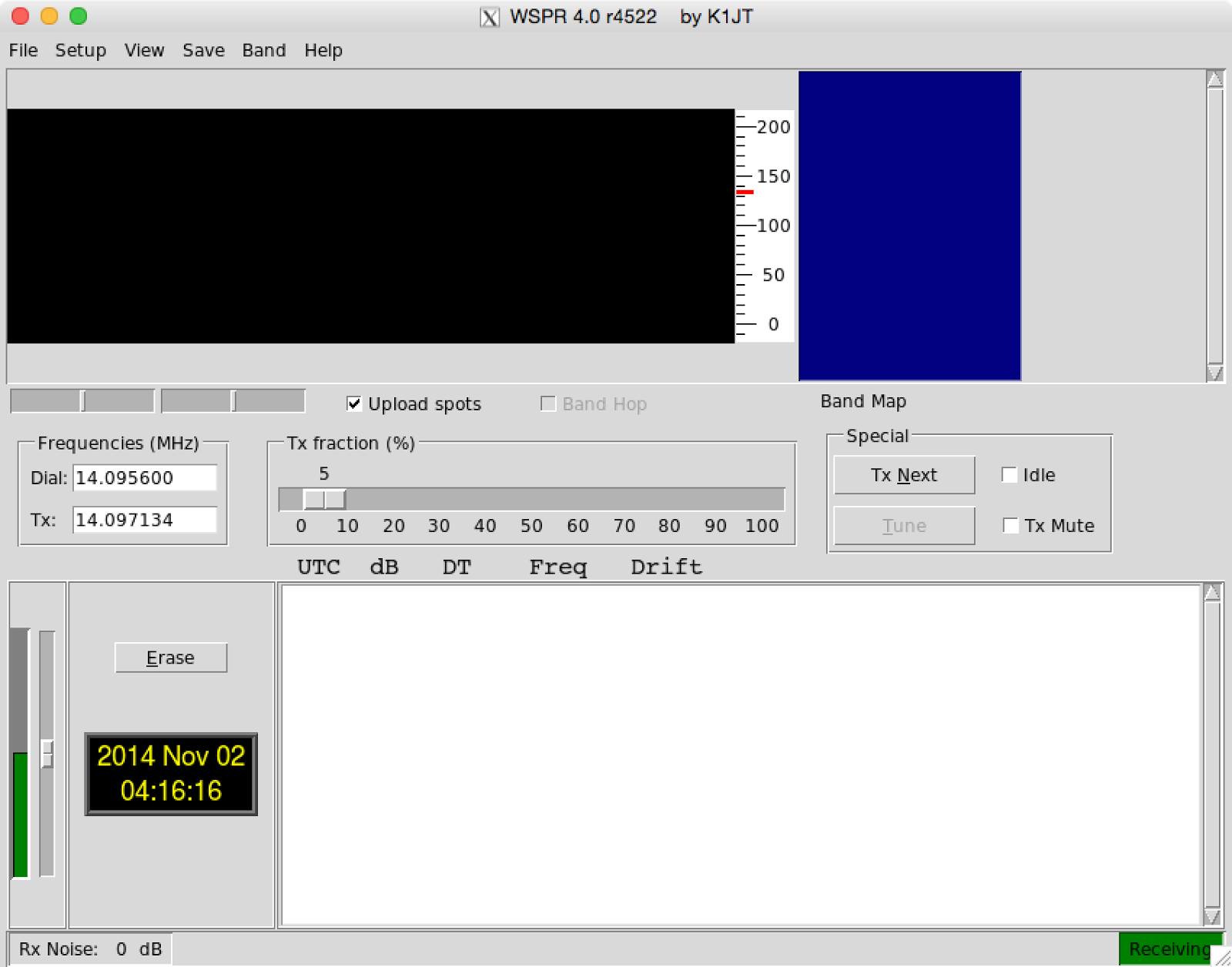
Task: Click the X11 icon in title bar
Action: pyautogui.click(x=490, y=17)
